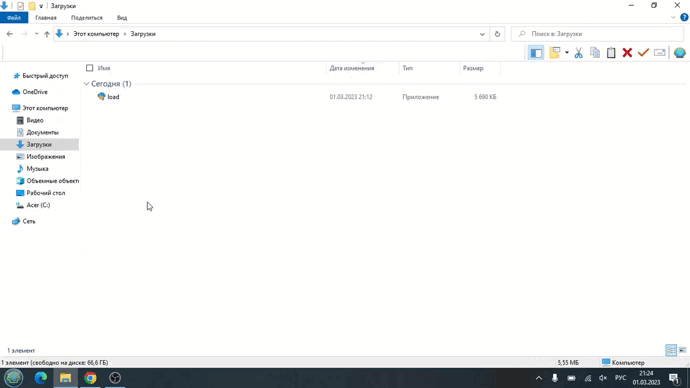The height and width of the screenshot is (388, 690).
Task: Toggle the navigation pane toolbar button
Action: coord(536,53)
